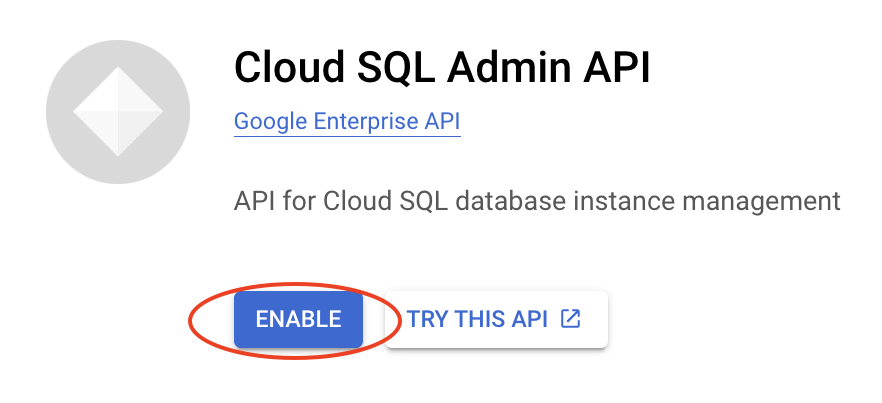Select the heading text Cloud SQL Admin API
This screenshot has height=403, width=882.
click(x=442, y=68)
